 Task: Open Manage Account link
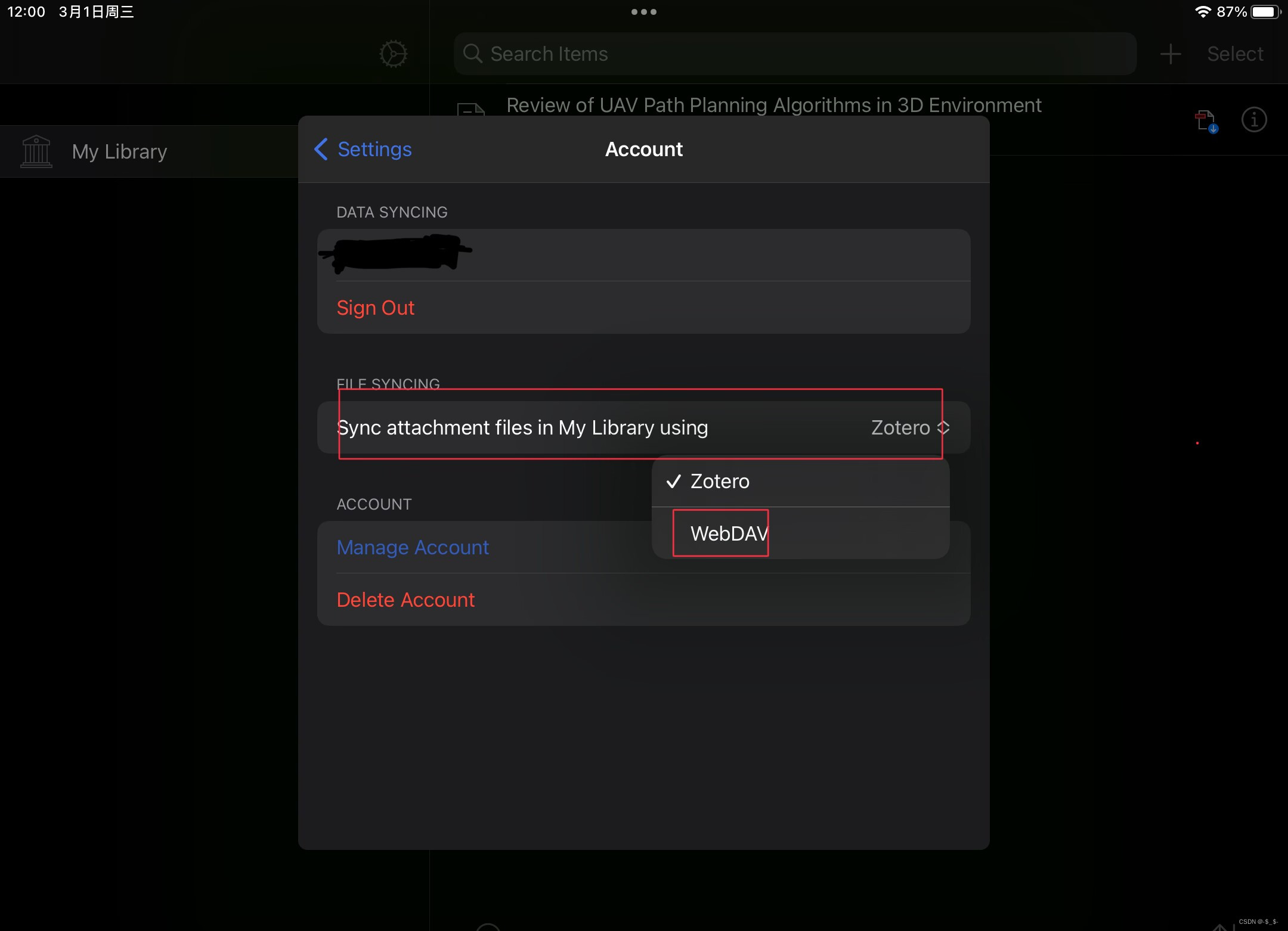413,547
